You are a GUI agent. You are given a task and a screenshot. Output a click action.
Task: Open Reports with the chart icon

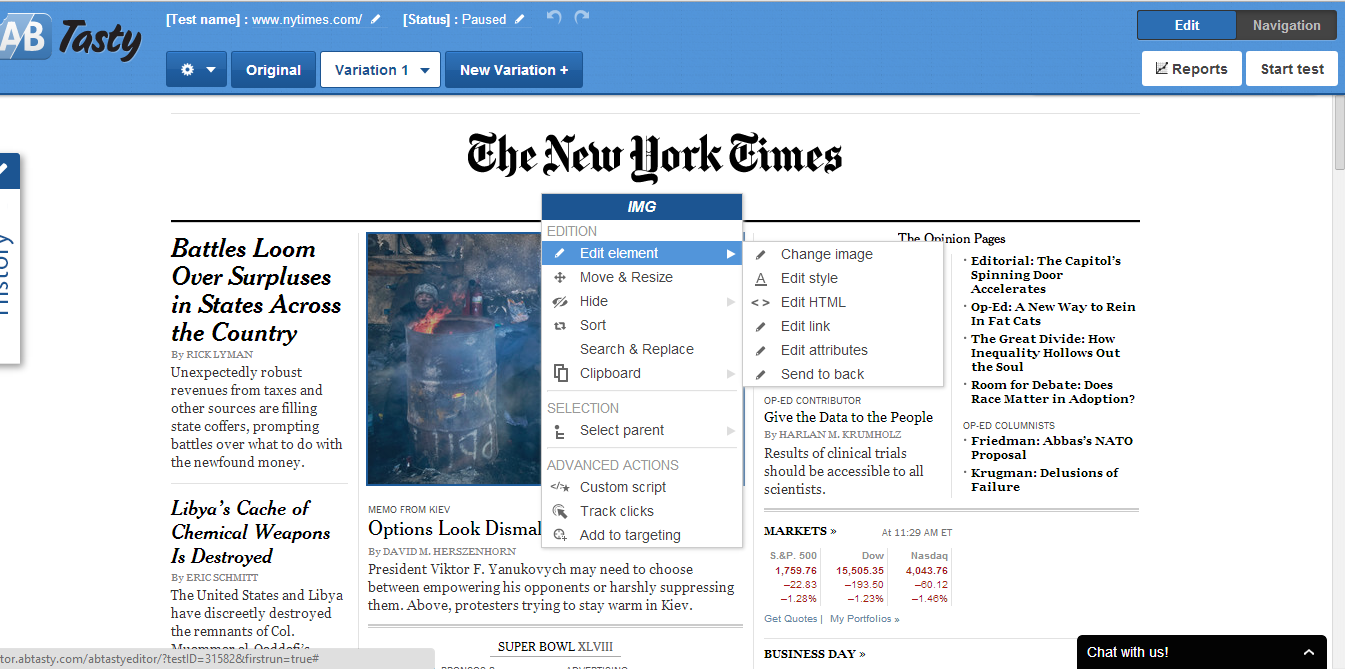point(1191,69)
